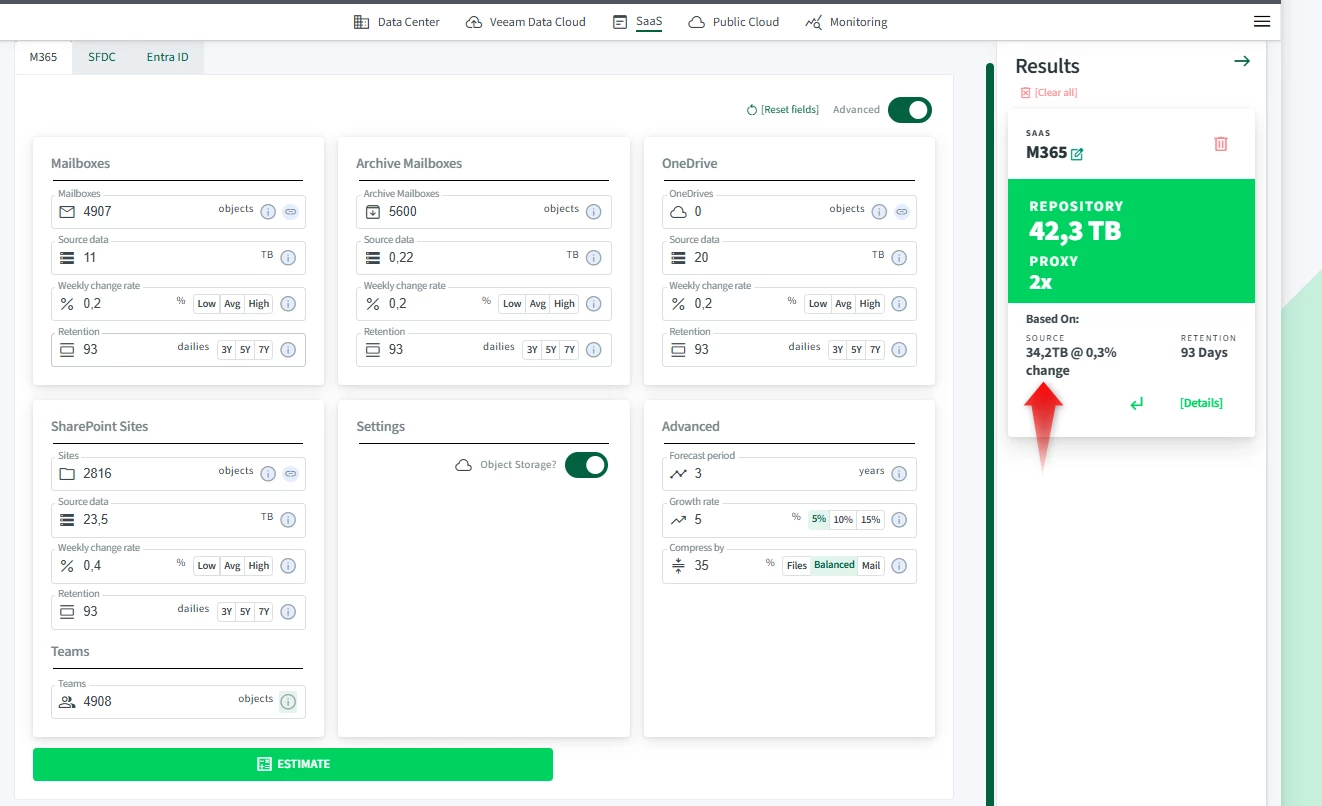Select Files compression preset

pos(797,566)
